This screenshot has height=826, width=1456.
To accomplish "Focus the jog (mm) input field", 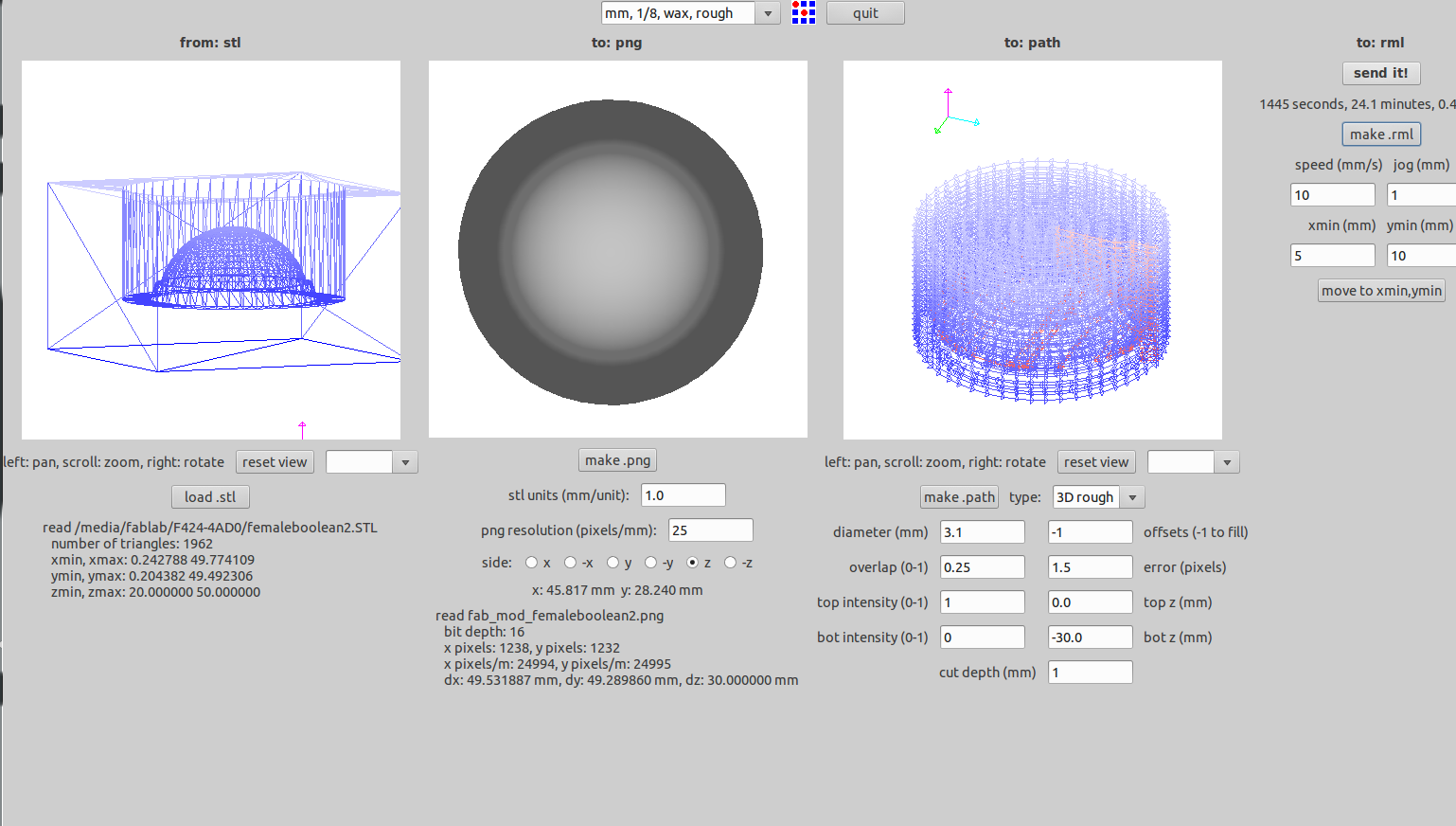I will tap(1422, 195).
